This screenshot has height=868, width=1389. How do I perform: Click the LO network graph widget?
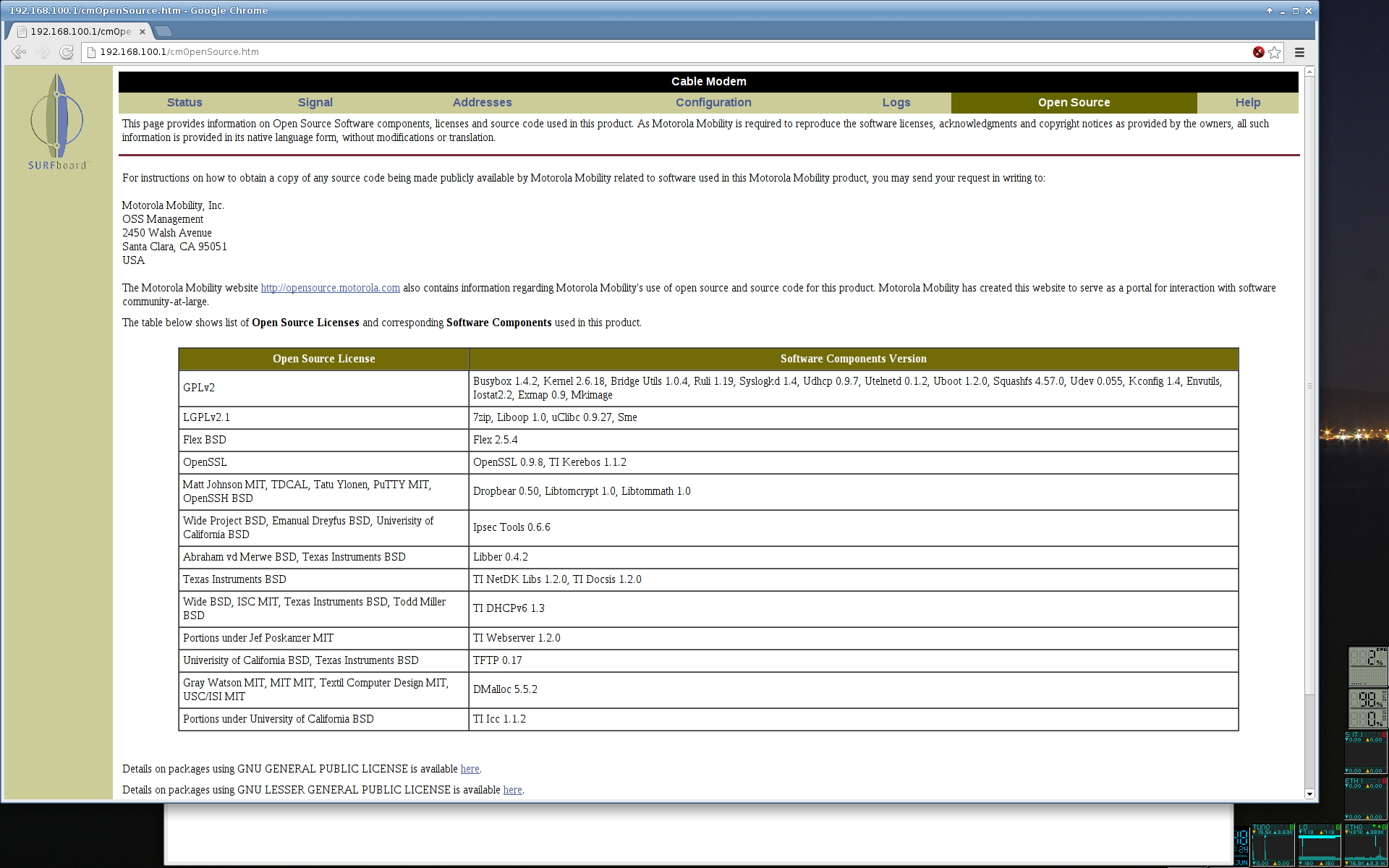[1320, 845]
